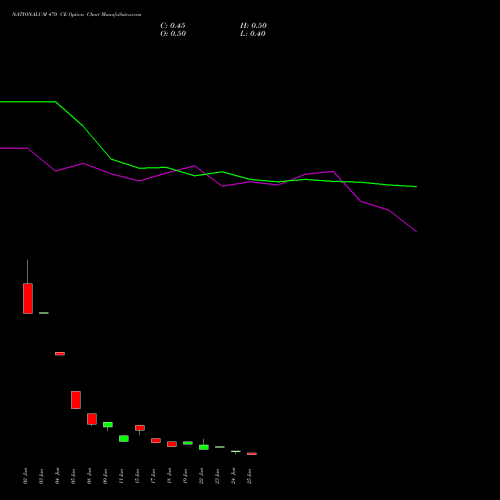The width and height of the screenshot is (500, 500).
Task: Click the low value L: 0.40
Action: [x=253, y=34]
